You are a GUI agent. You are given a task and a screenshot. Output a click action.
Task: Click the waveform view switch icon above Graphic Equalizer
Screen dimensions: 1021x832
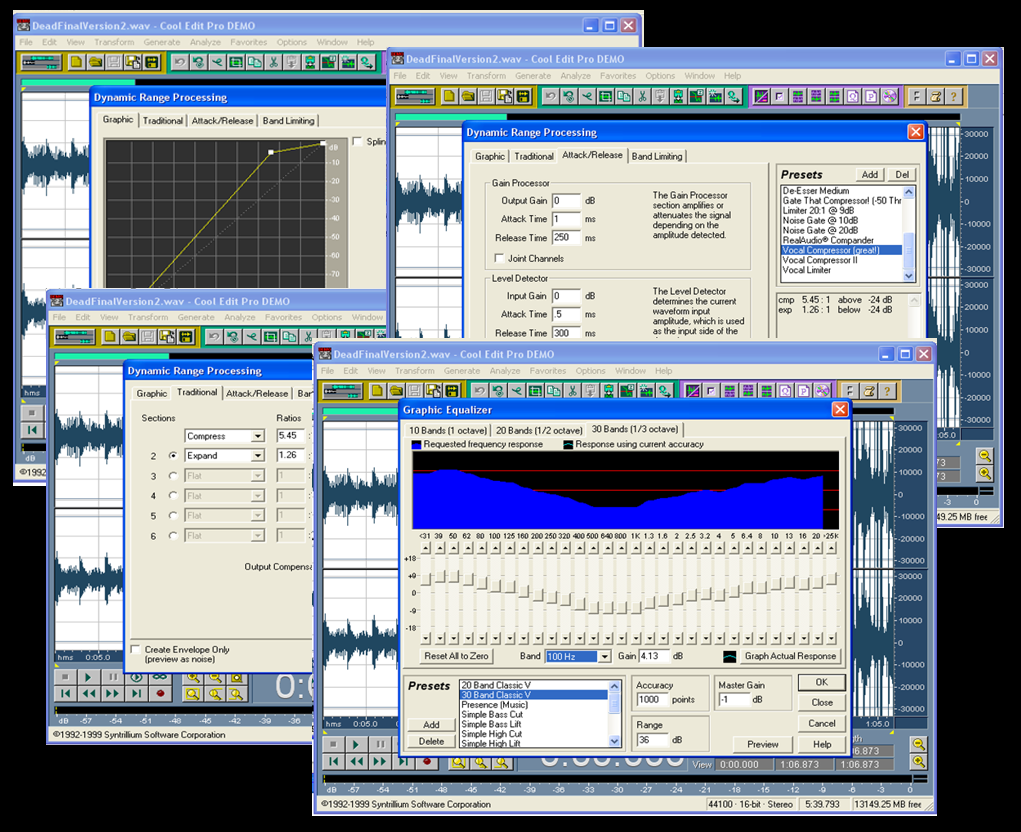[343, 391]
